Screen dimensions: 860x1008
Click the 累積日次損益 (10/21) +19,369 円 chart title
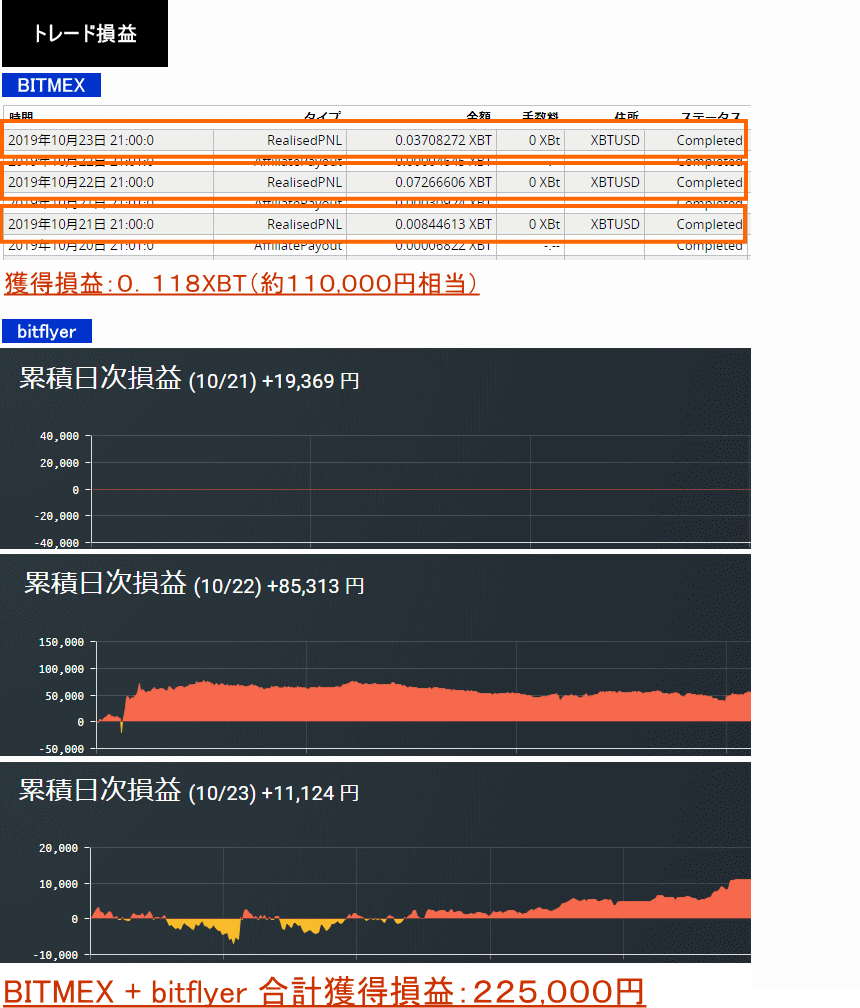tap(189, 380)
